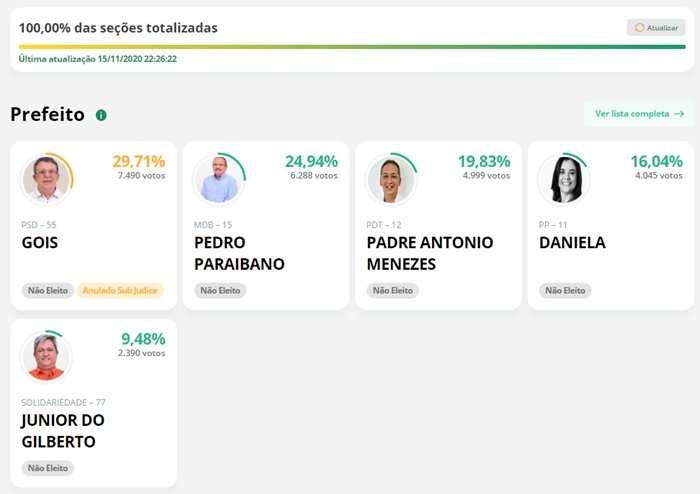Click Não Eleito badge on Daniela card
This screenshot has width=700, height=494.
click(565, 291)
